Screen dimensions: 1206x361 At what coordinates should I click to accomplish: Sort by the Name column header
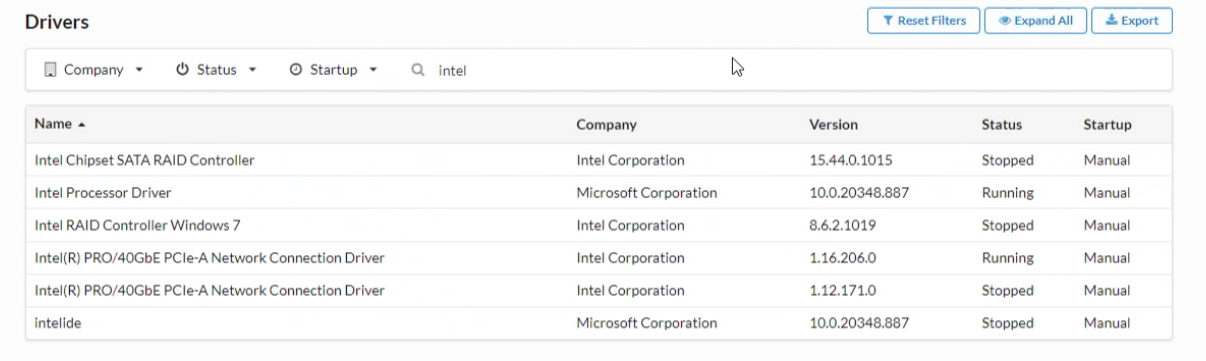click(x=59, y=125)
